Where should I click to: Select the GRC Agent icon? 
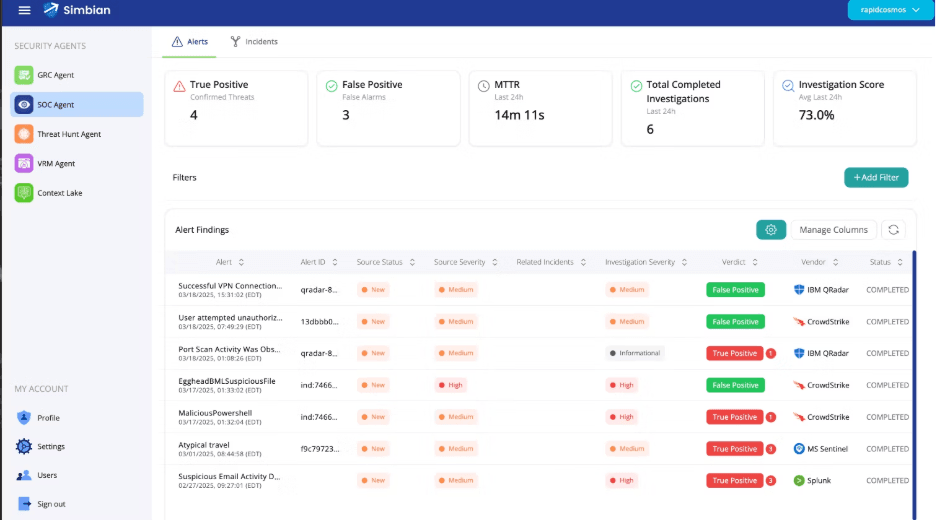click(x=24, y=75)
